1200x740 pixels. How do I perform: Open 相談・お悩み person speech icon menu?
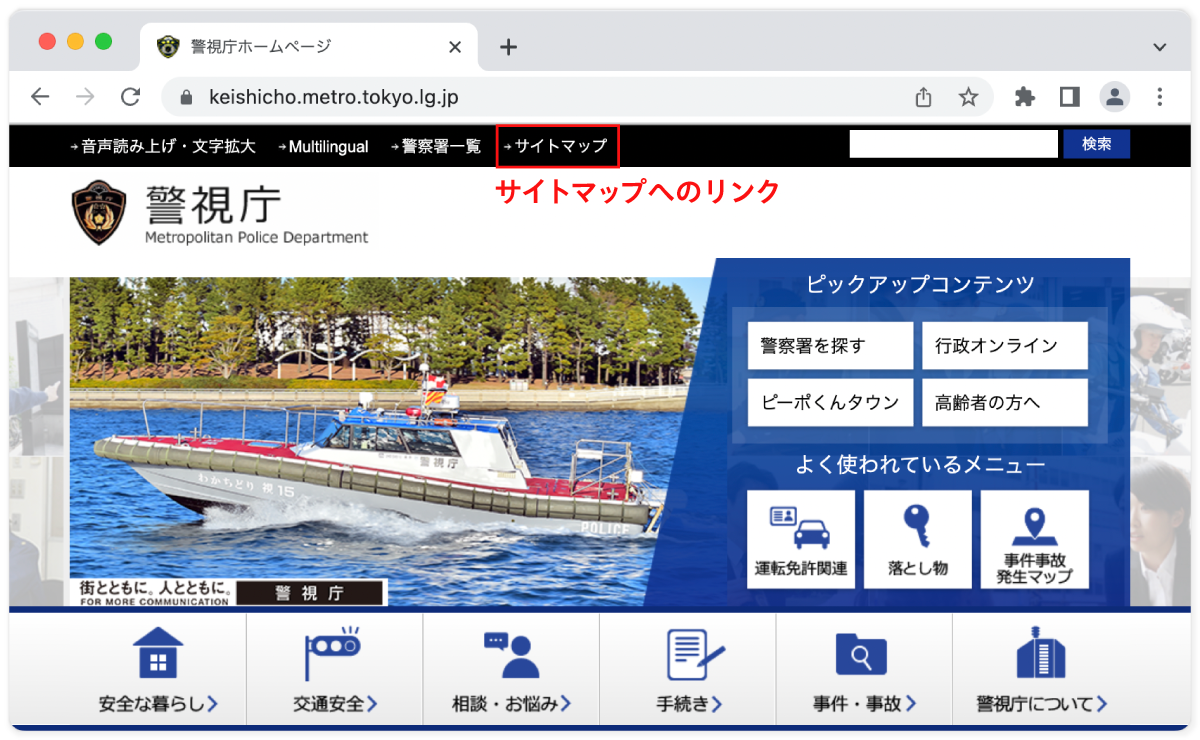pos(511,668)
